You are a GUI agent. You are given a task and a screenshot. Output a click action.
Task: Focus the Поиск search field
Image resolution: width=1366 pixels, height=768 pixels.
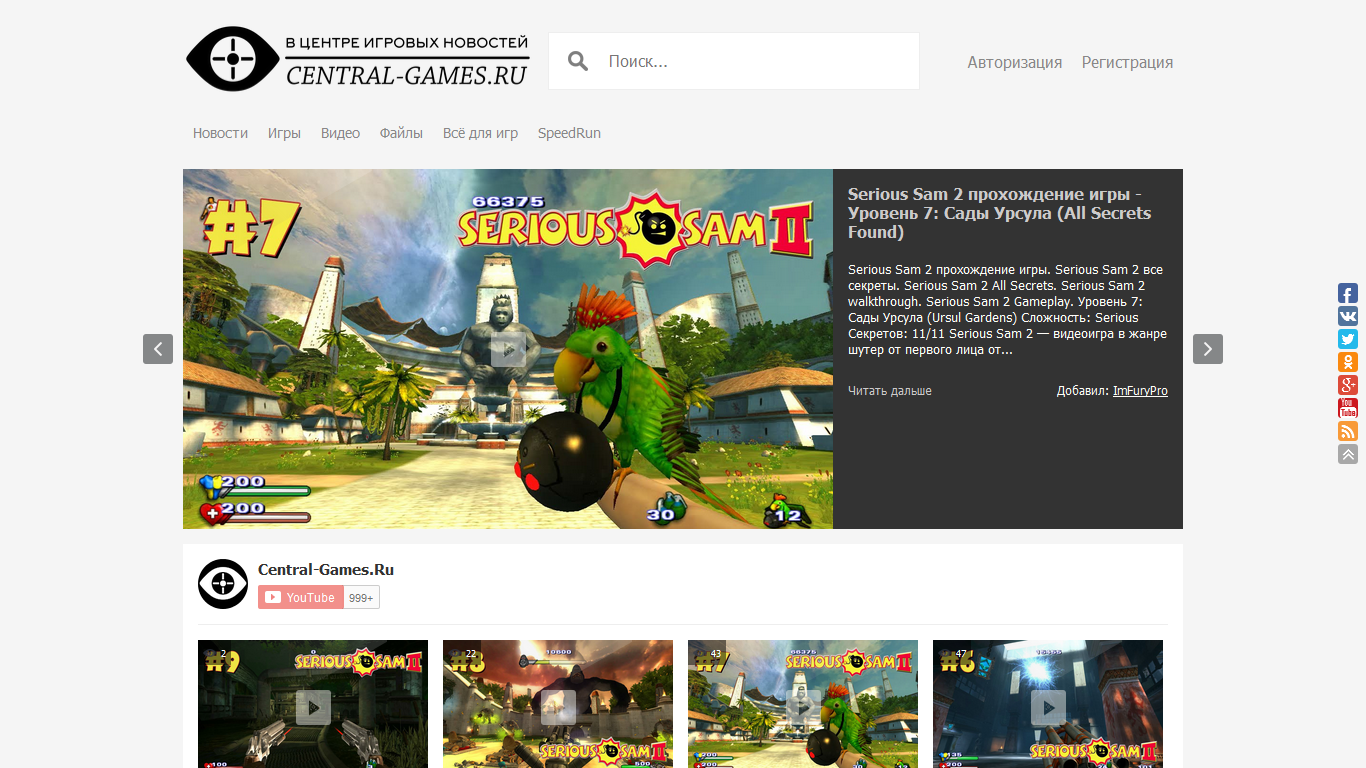tap(734, 61)
